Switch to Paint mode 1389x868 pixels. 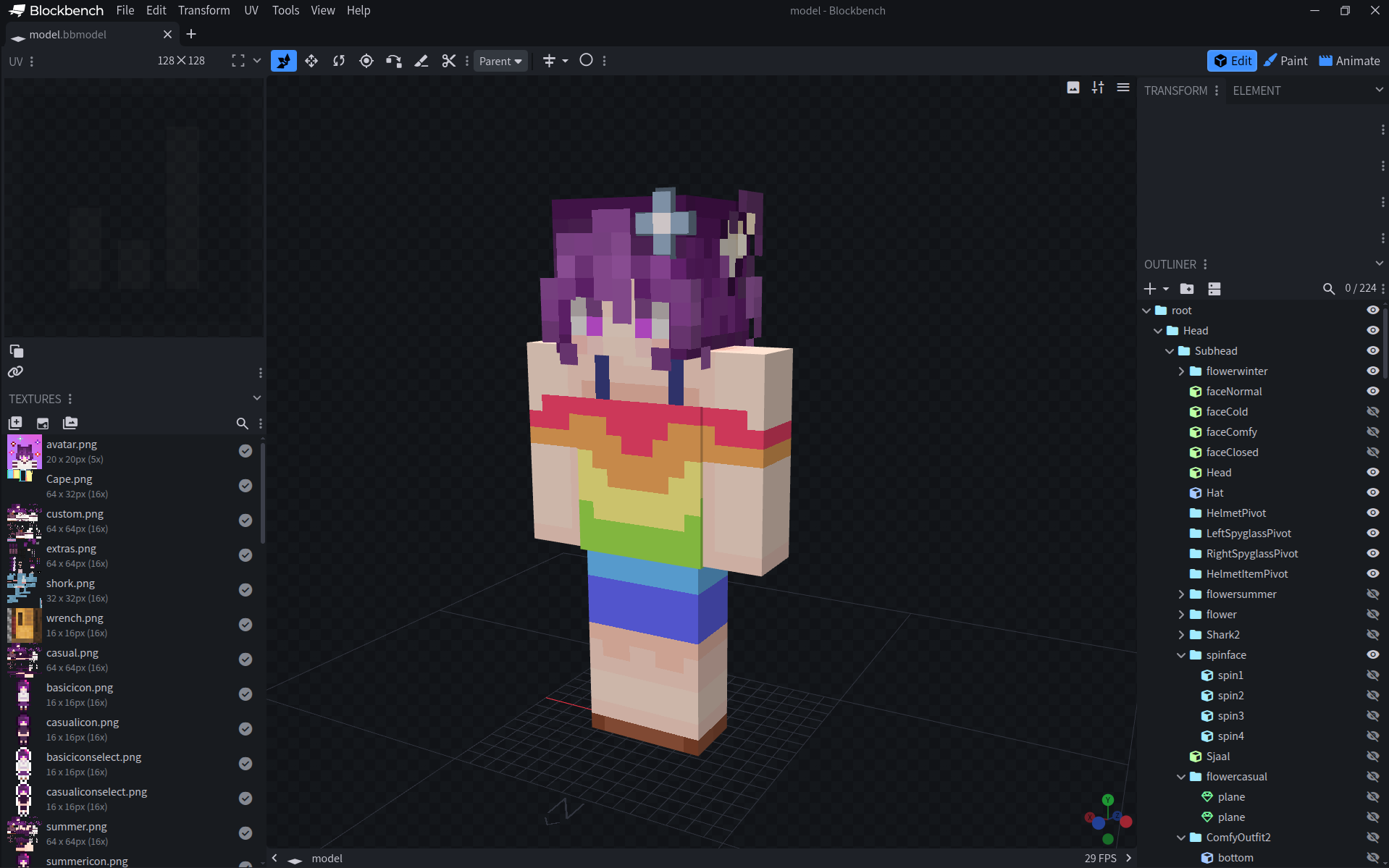pyautogui.click(x=1285, y=61)
